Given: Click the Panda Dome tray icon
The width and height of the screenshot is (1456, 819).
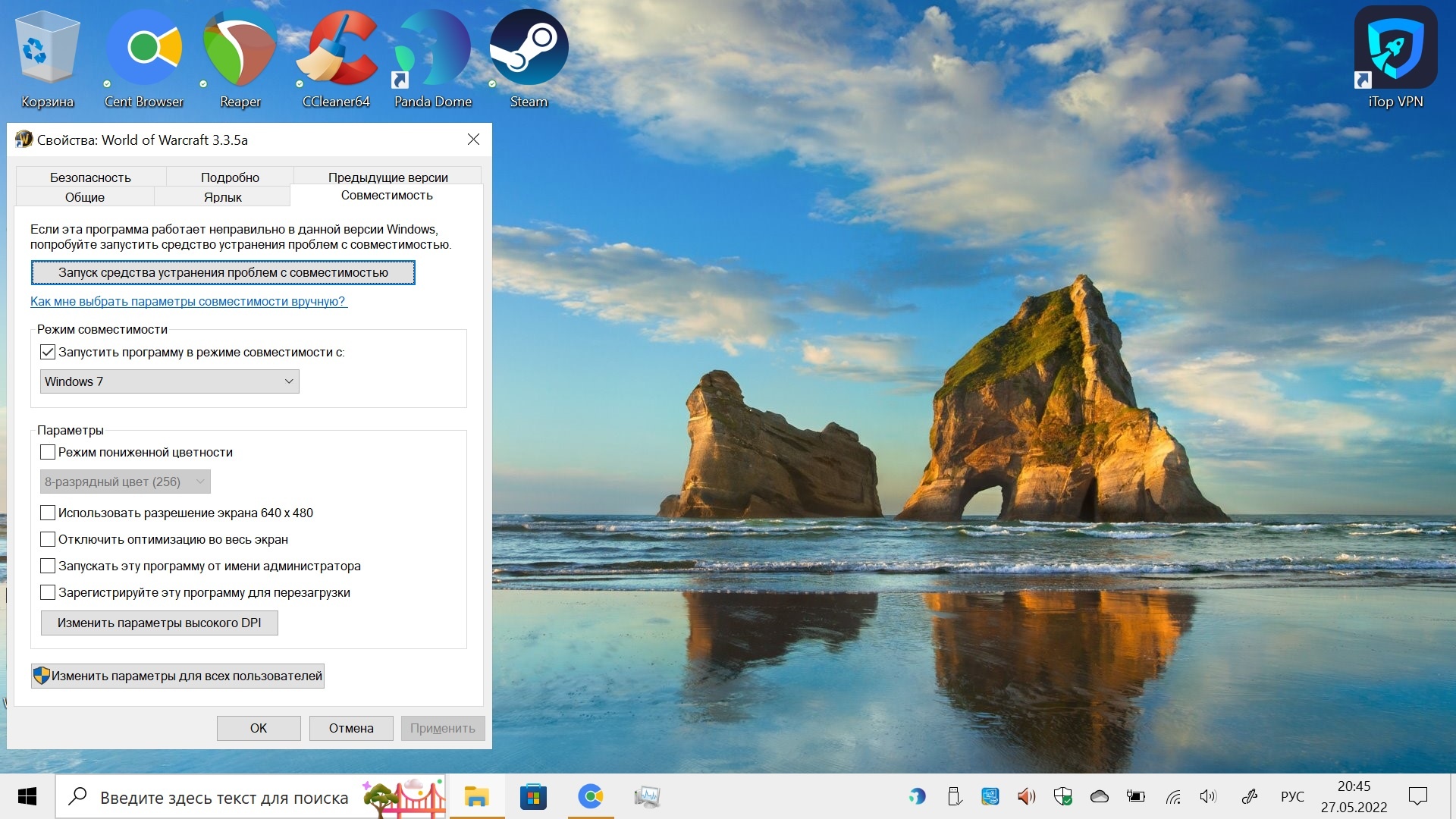Looking at the screenshot, I should [x=918, y=796].
